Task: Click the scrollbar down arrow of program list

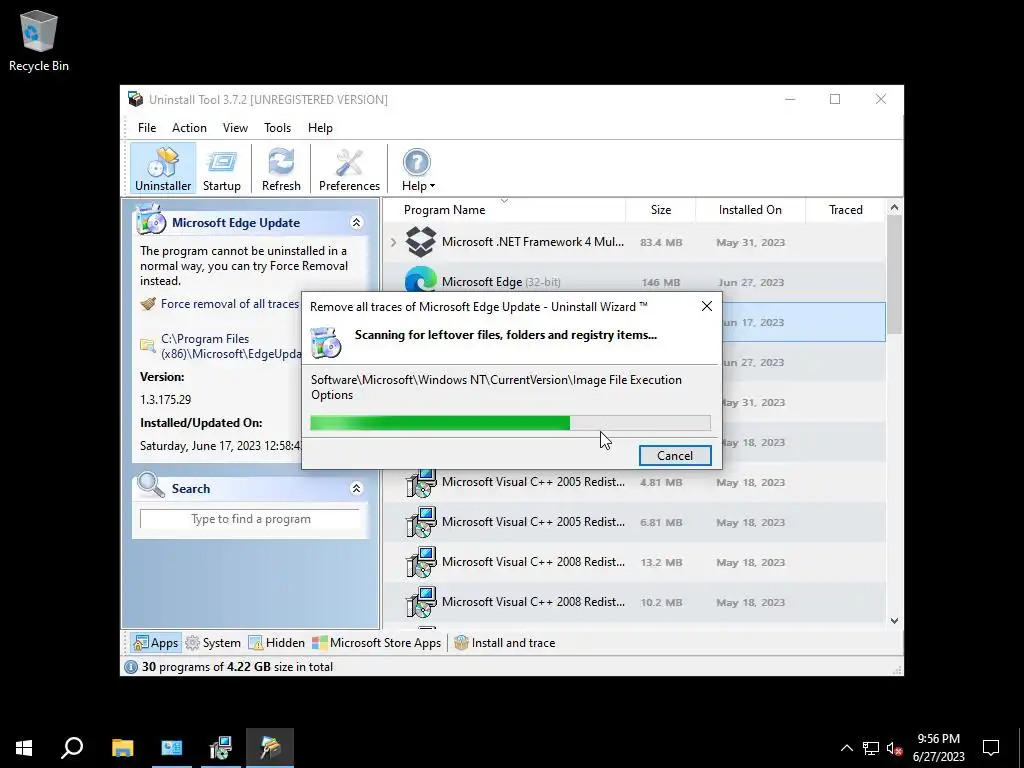Action: 894,621
